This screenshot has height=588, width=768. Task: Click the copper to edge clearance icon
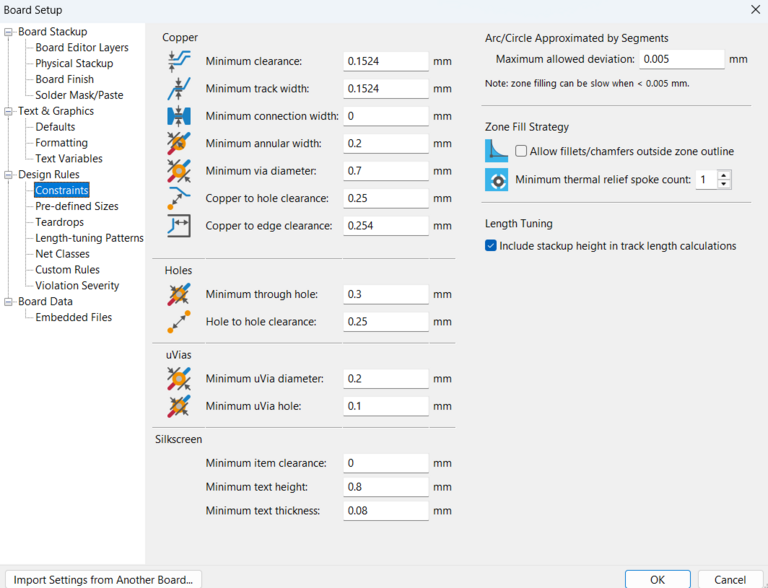tap(179, 226)
